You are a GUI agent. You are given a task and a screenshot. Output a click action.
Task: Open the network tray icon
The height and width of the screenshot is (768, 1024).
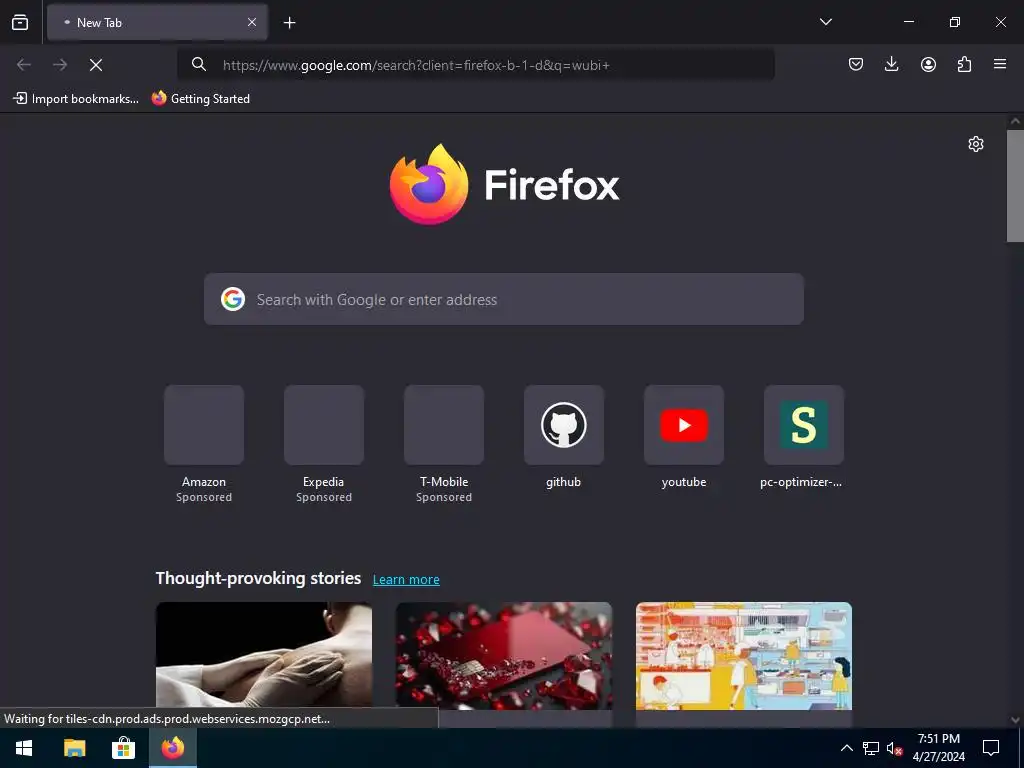point(871,748)
